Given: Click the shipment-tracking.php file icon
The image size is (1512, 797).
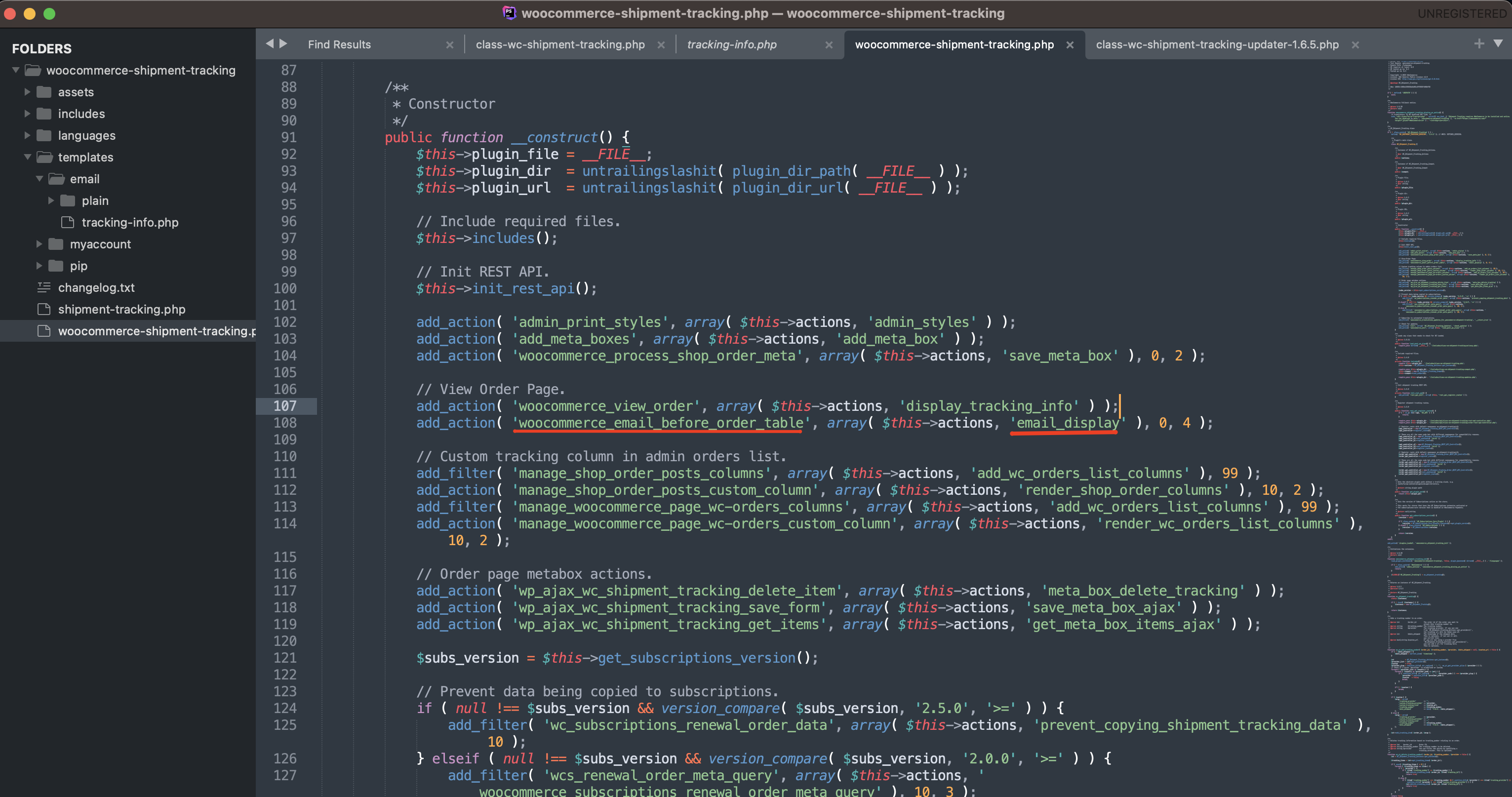Looking at the screenshot, I should pyautogui.click(x=44, y=309).
